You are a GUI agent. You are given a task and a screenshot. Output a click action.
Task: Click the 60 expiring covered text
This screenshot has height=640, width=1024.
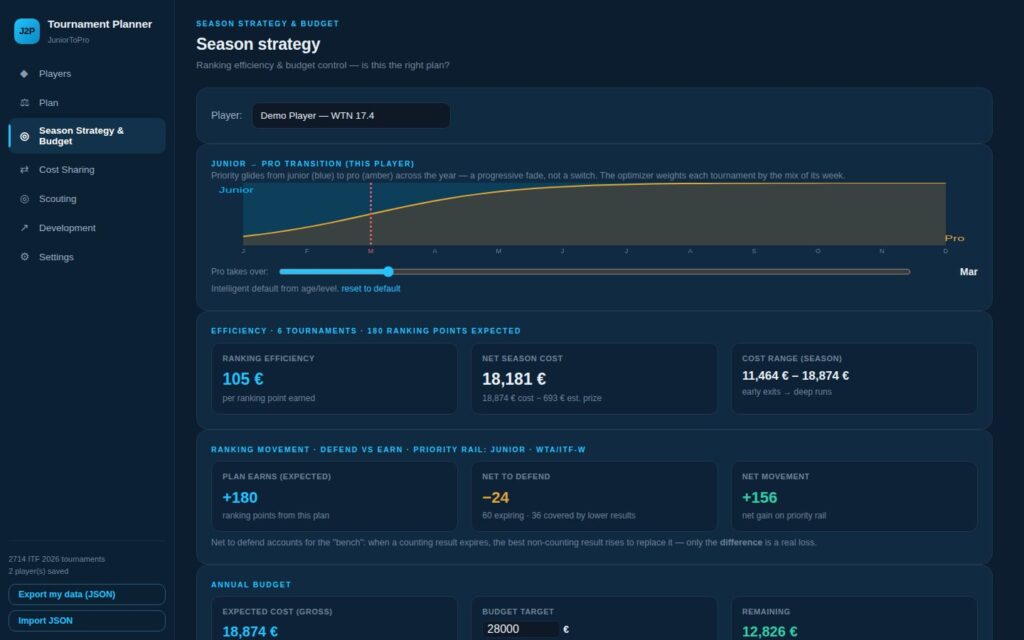(558, 515)
